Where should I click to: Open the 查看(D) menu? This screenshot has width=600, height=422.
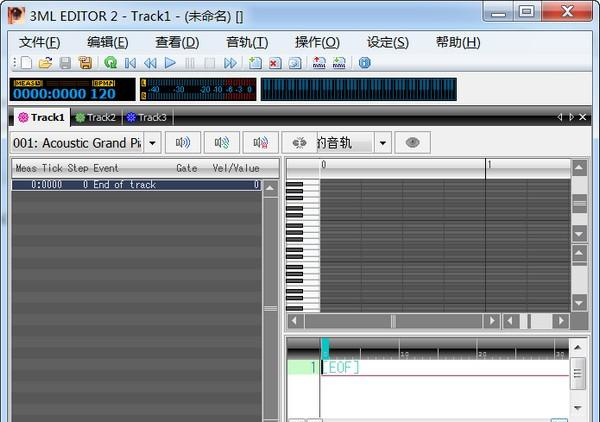click(x=177, y=42)
